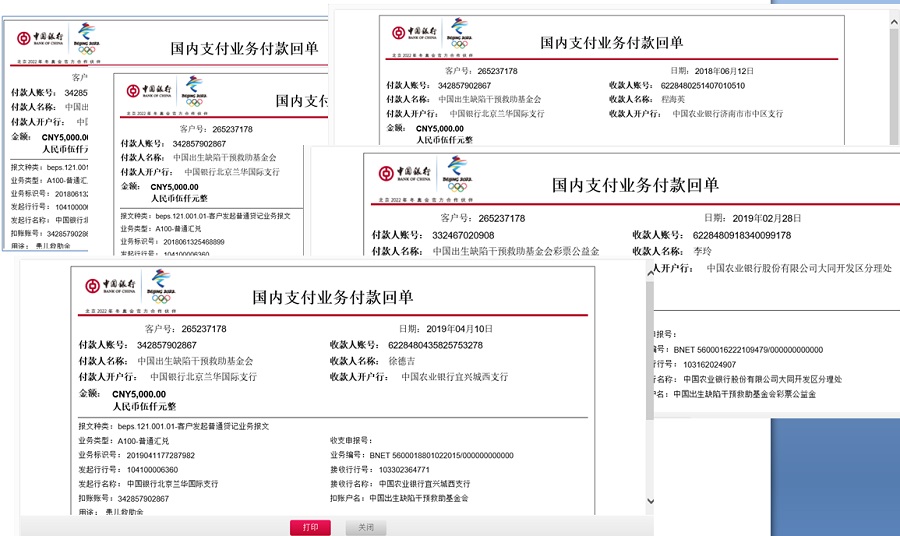Click scroll-up arrow of the top-right receipt window

(x=893, y=20)
